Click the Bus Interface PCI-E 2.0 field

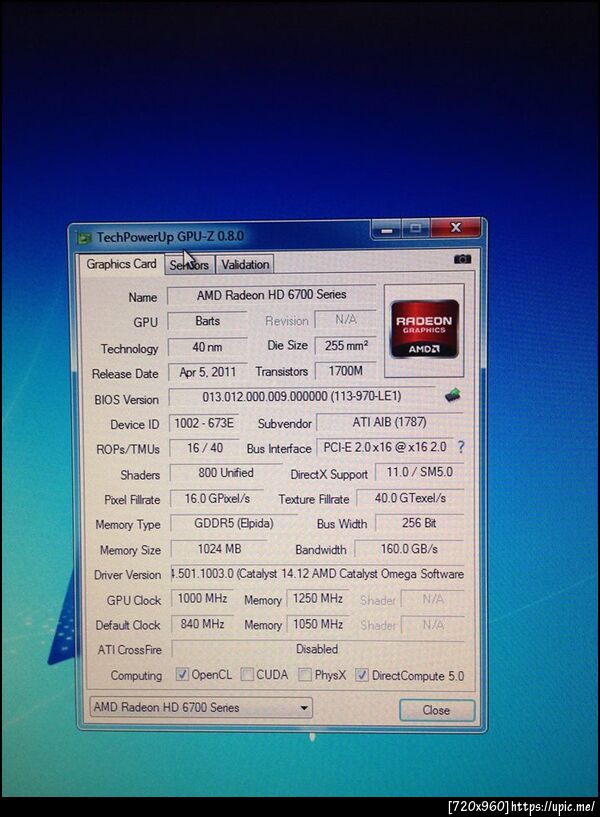[384, 447]
